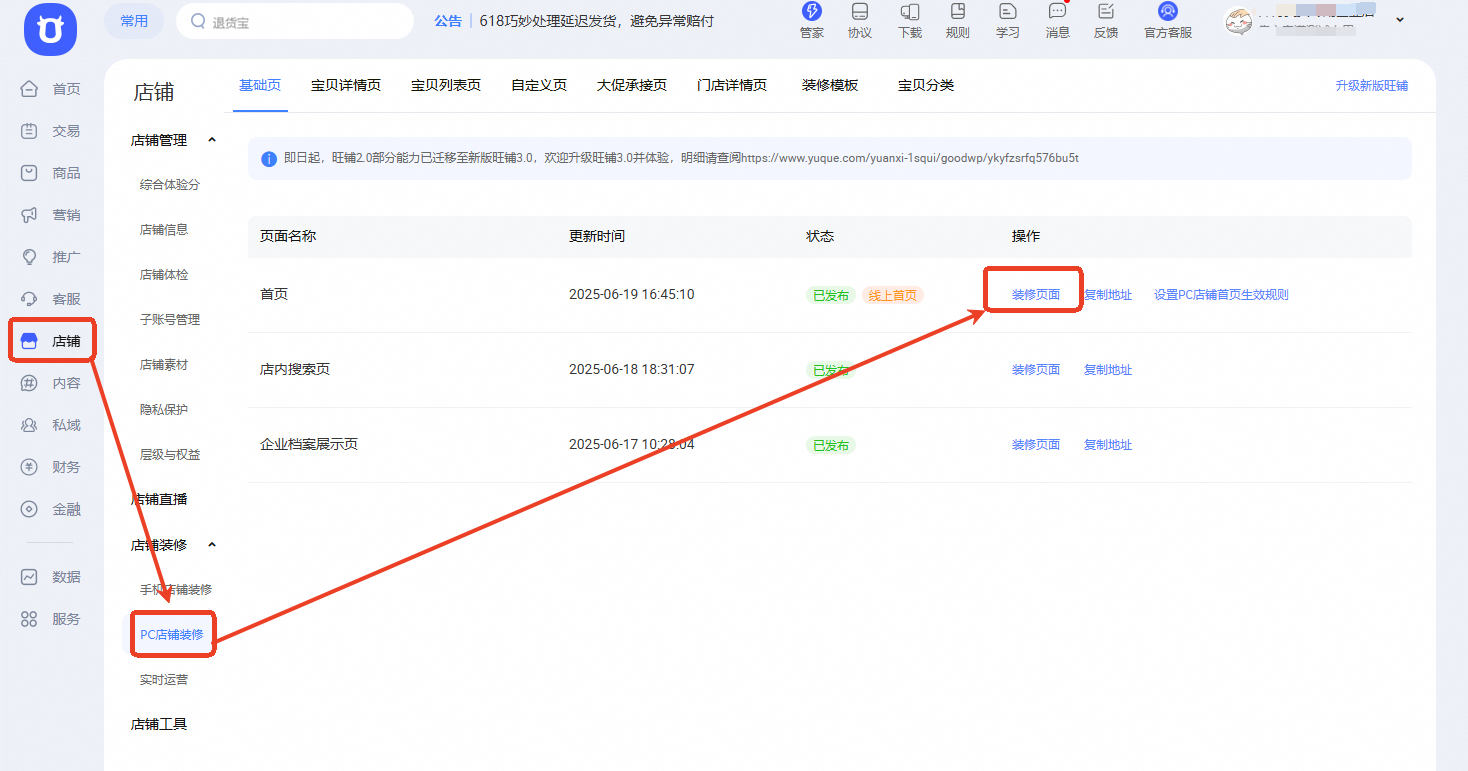Switch to the 自定义页 tab

tap(539, 85)
